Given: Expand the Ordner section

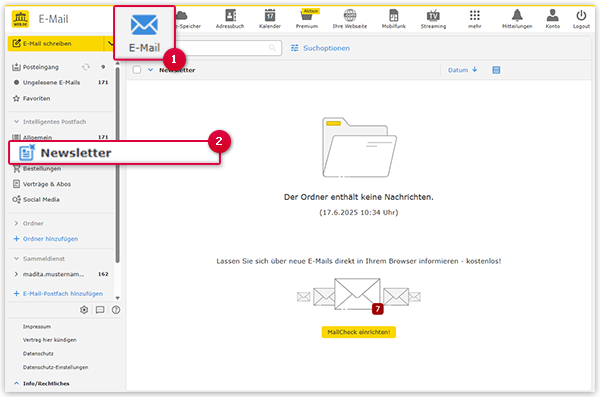Looking at the screenshot, I should click(16, 223).
